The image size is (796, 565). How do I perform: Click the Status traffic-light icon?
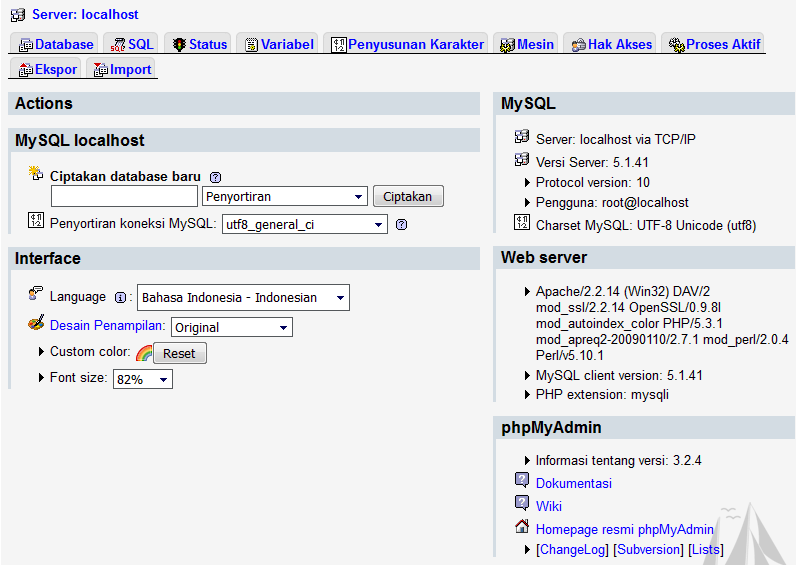coord(179,45)
